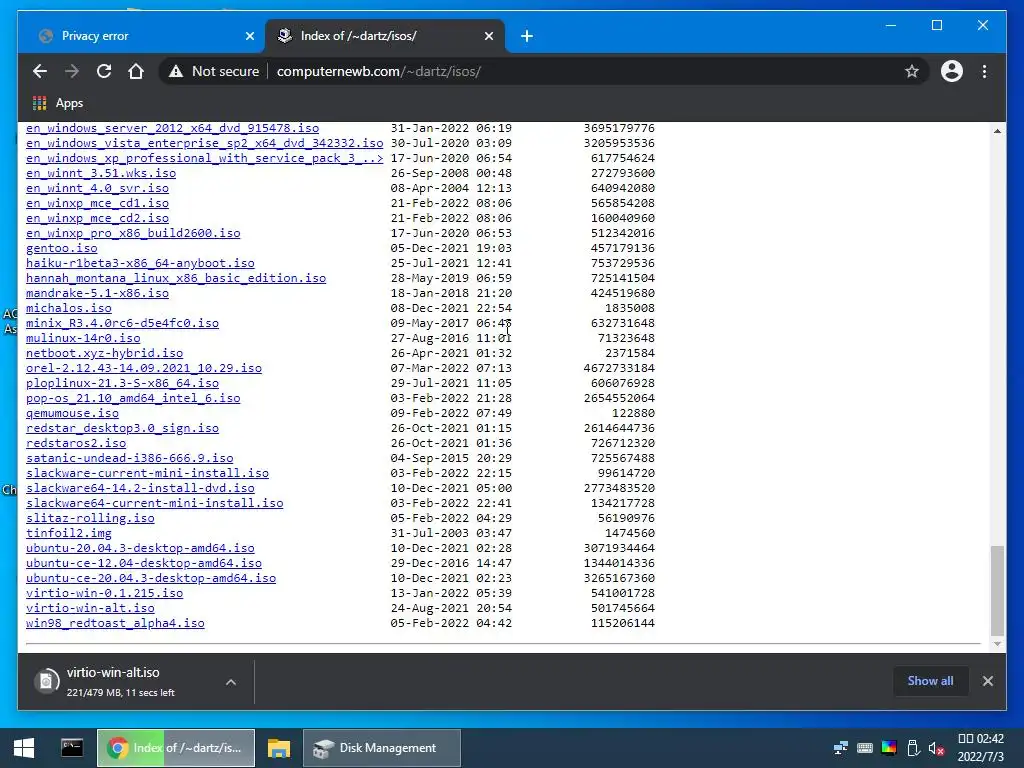1024x768 pixels.
Task: Download slackware64-14.2-install-dvd.iso
Action: pyautogui.click(x=140, y=488)
